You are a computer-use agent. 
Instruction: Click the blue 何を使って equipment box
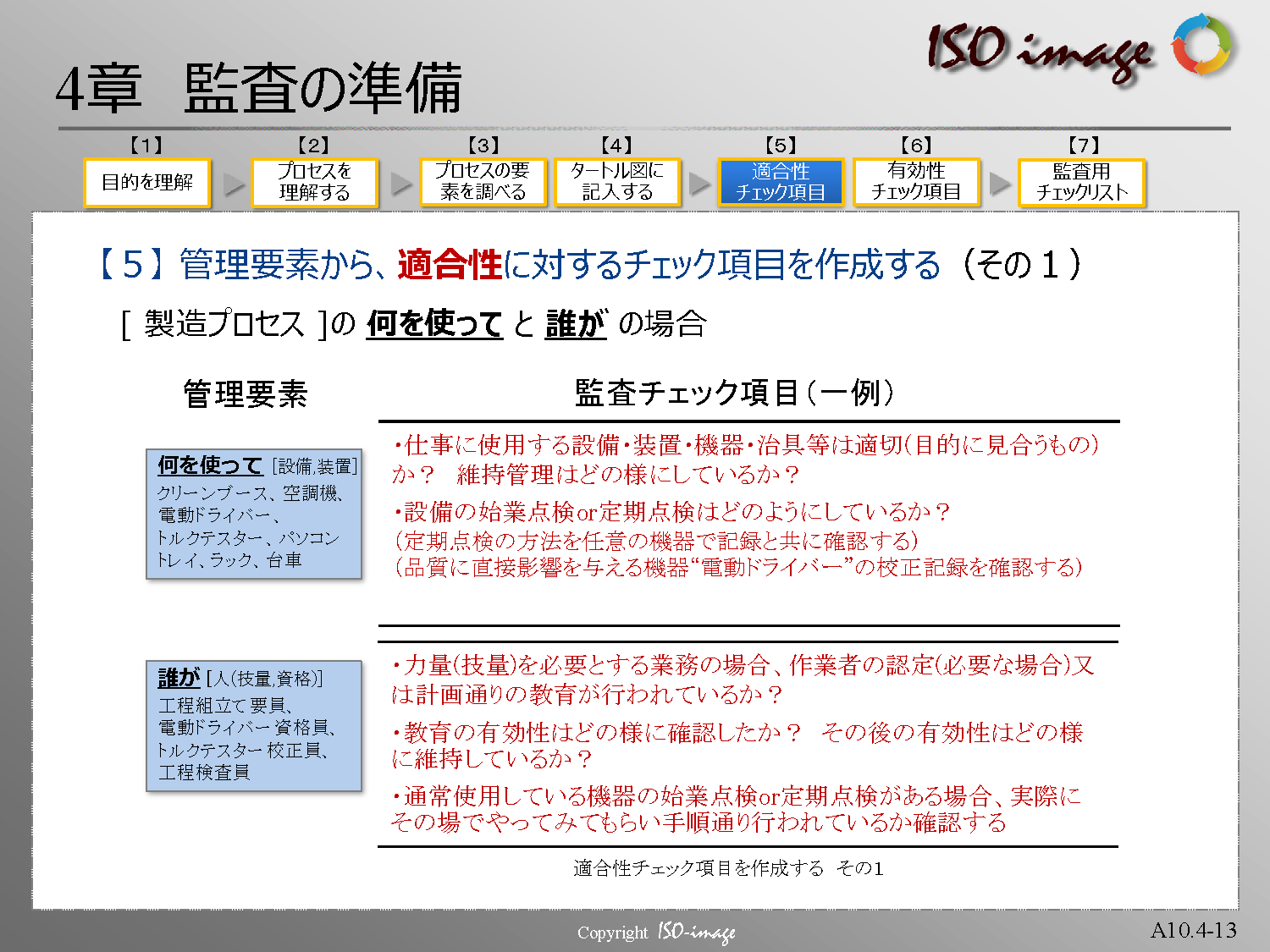click(x=254, y=514)
